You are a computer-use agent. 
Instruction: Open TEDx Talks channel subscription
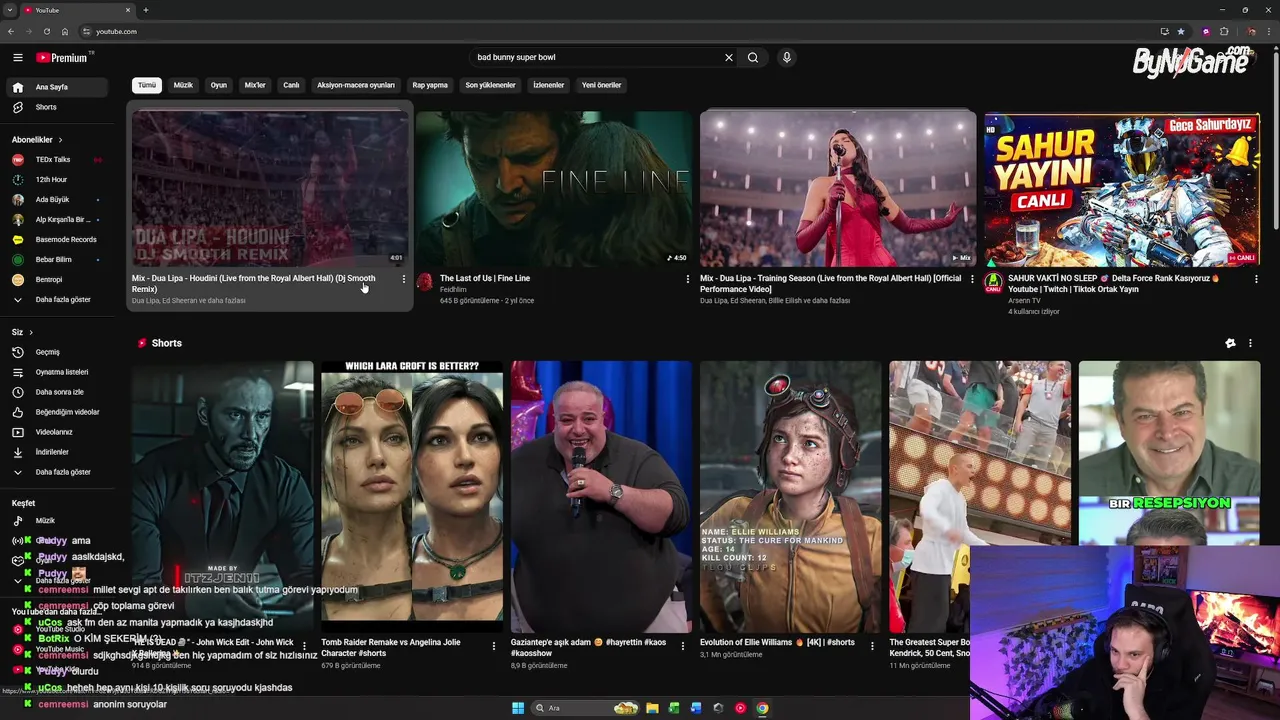tap(56, 160)
